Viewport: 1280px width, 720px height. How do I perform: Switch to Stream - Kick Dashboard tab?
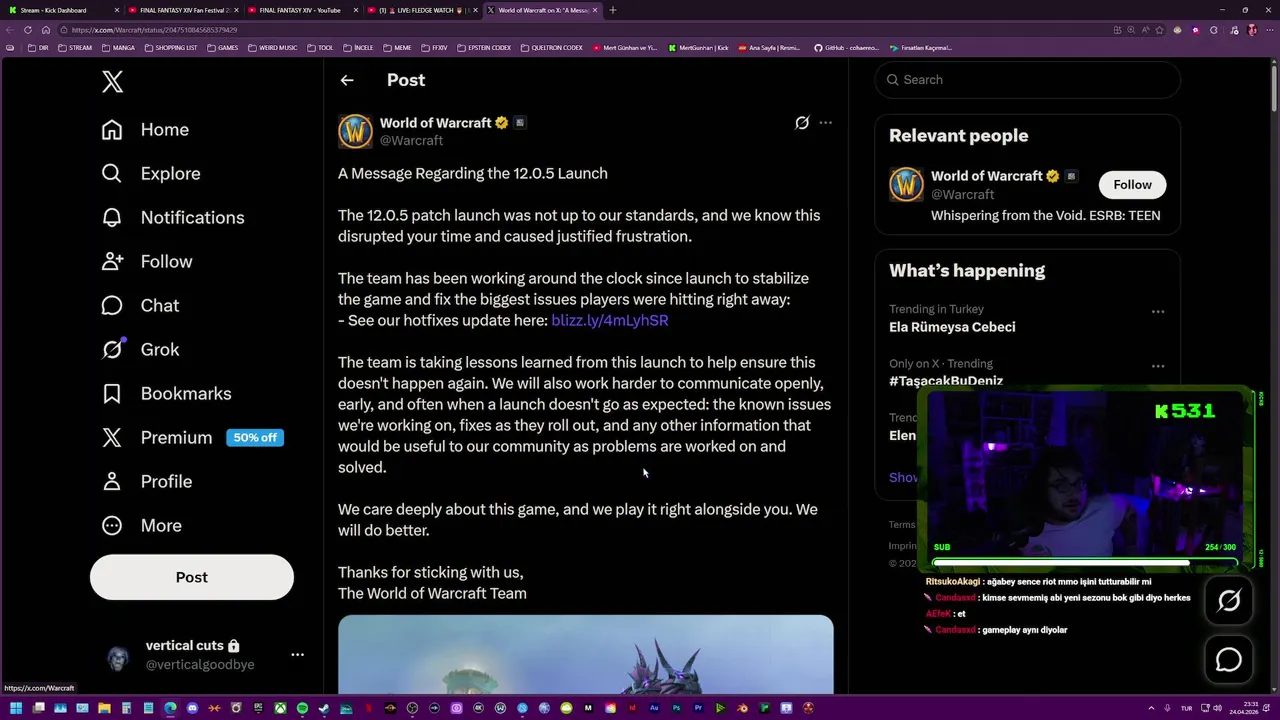60,10
